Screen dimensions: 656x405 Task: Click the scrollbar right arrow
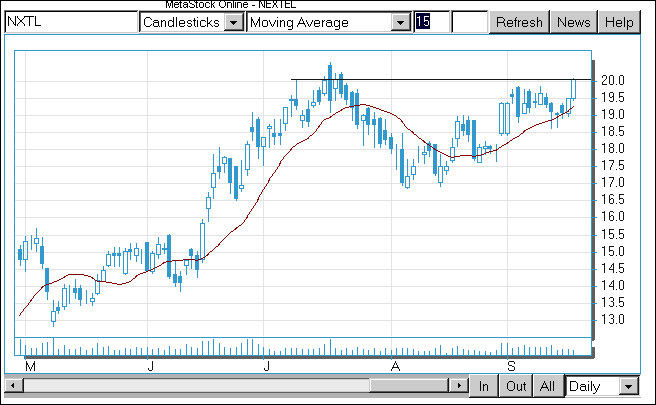(459, 385)
